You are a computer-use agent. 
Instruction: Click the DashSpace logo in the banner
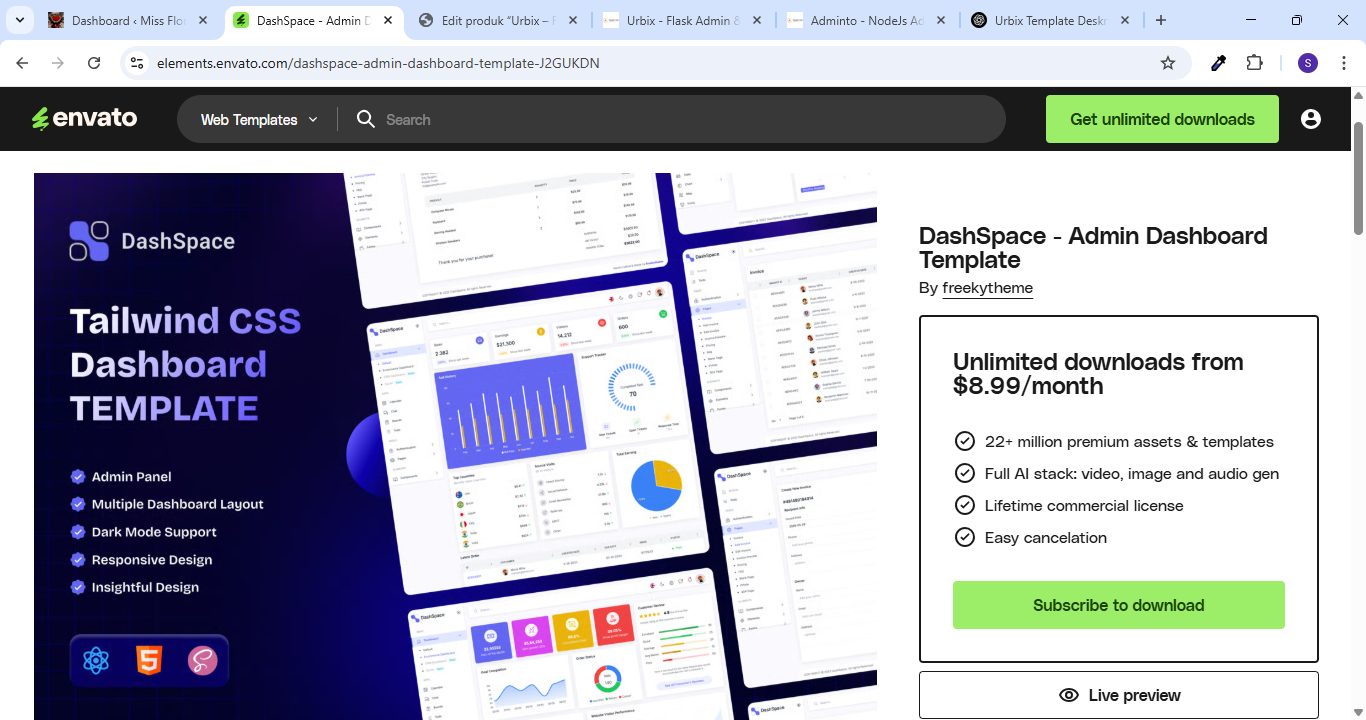(x=152, y=241)
